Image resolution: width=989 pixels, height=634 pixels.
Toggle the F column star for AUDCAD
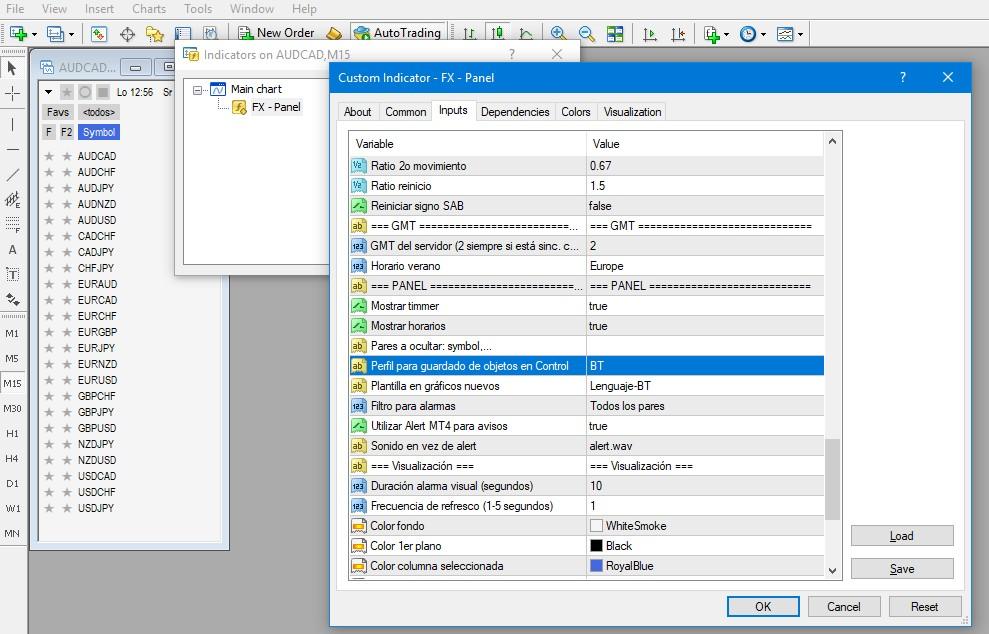click(49, 156)
